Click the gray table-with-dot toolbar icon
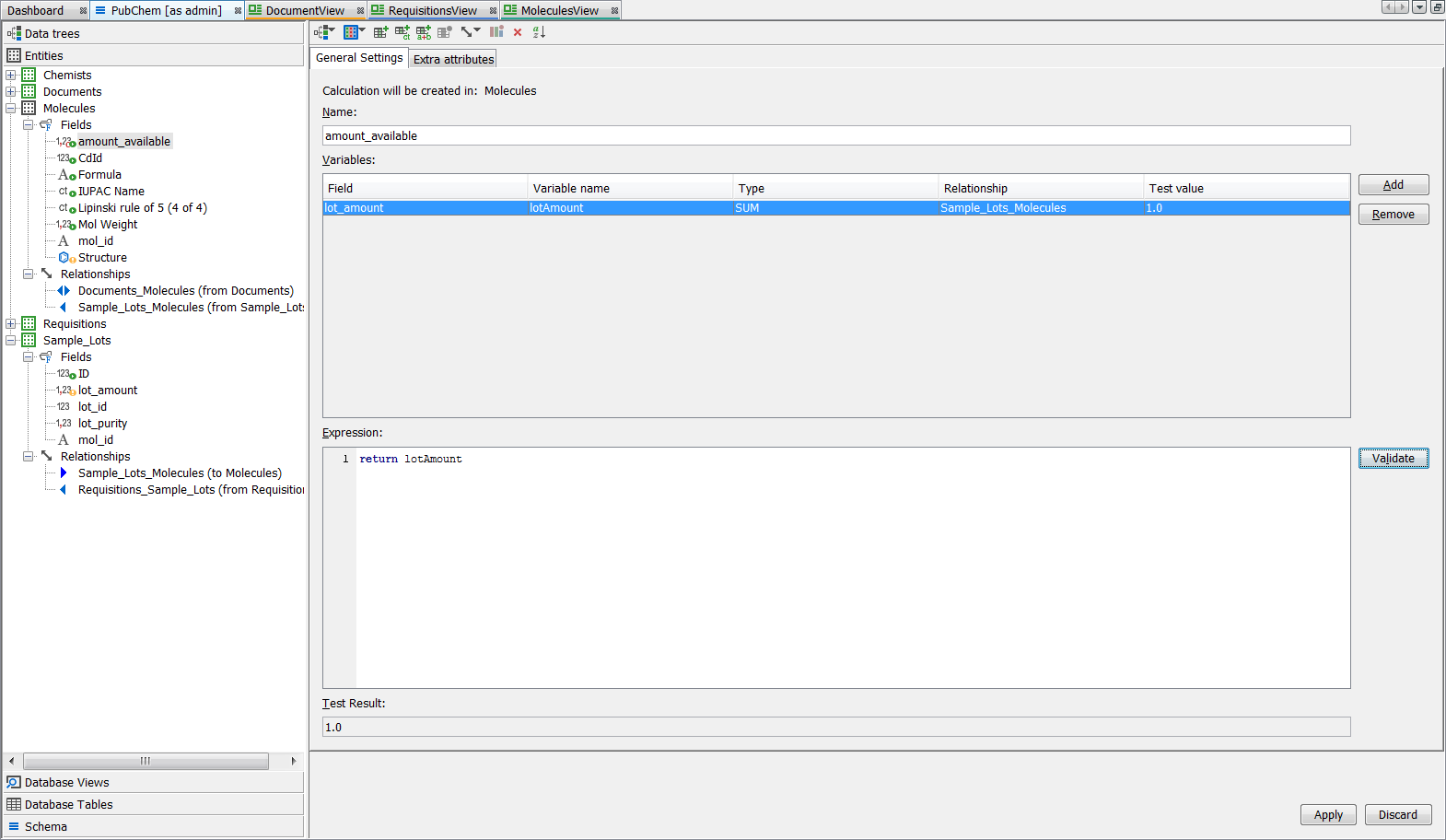1446x840 pixels. 445,32
